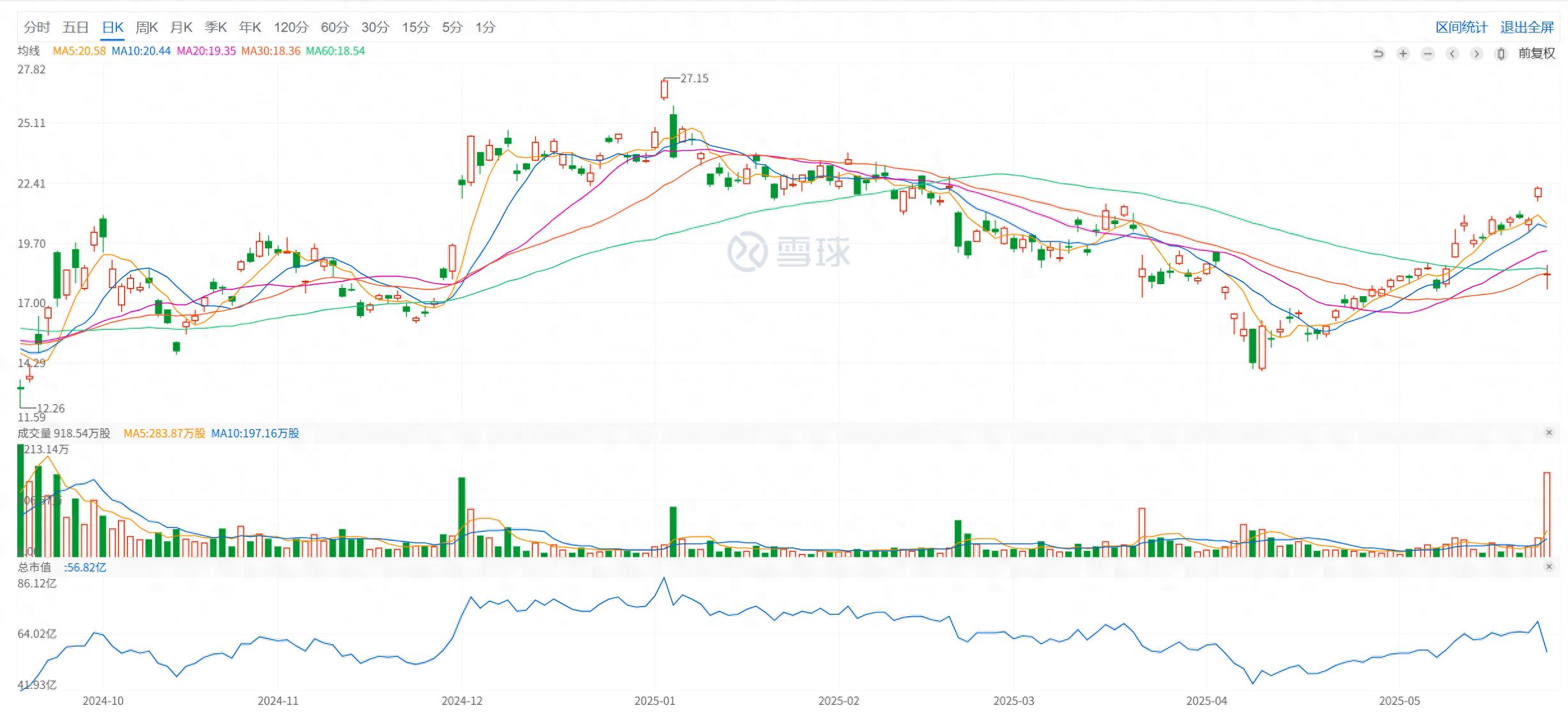Screen dimensions: 1568x717
Task: Select the 分时 intraday tab
Action: click(36, 27)
